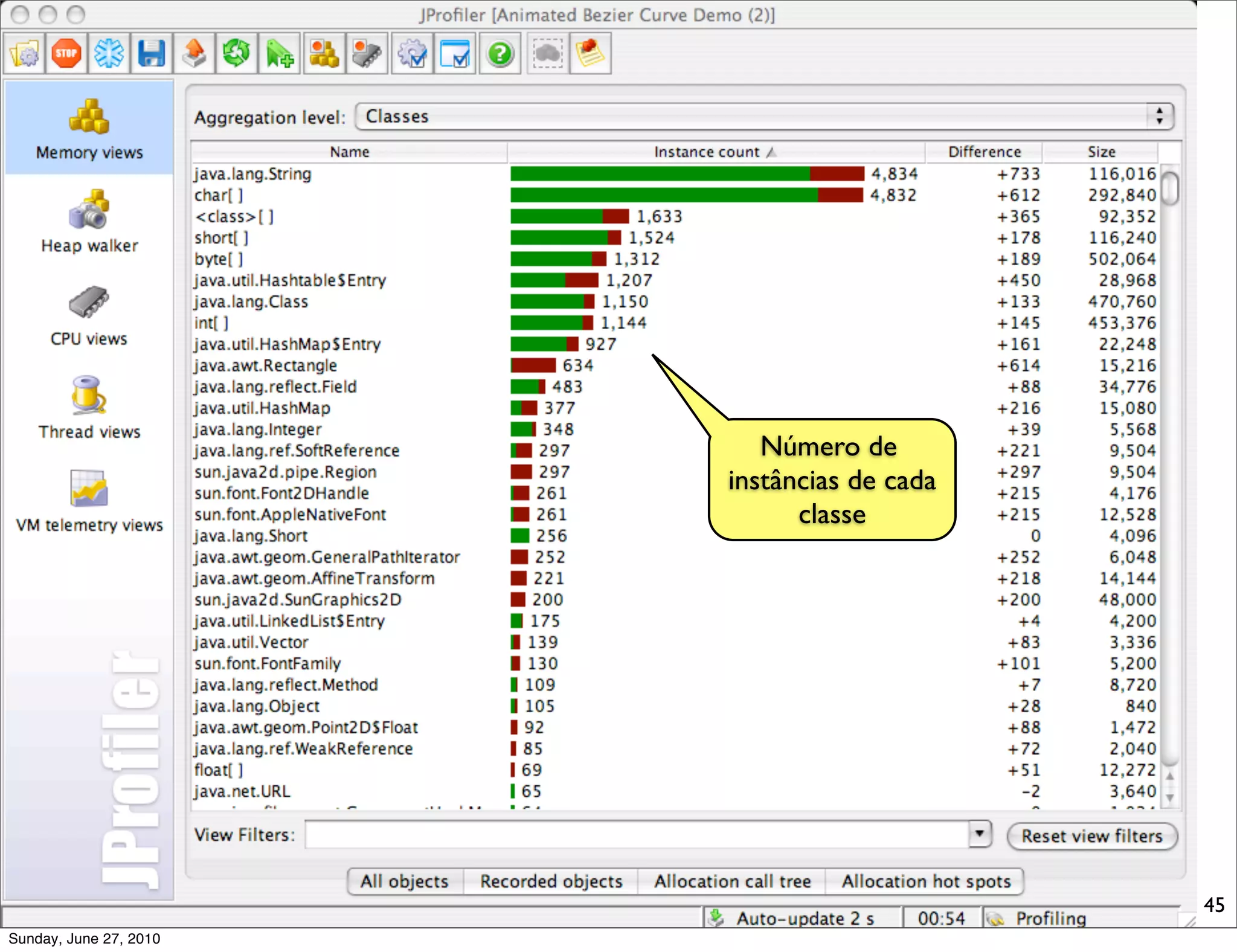Image resolution: width=1237 pixels, height=952 pixels.
Task: Click the yellow pinned note icon
Action: (590, 54)
